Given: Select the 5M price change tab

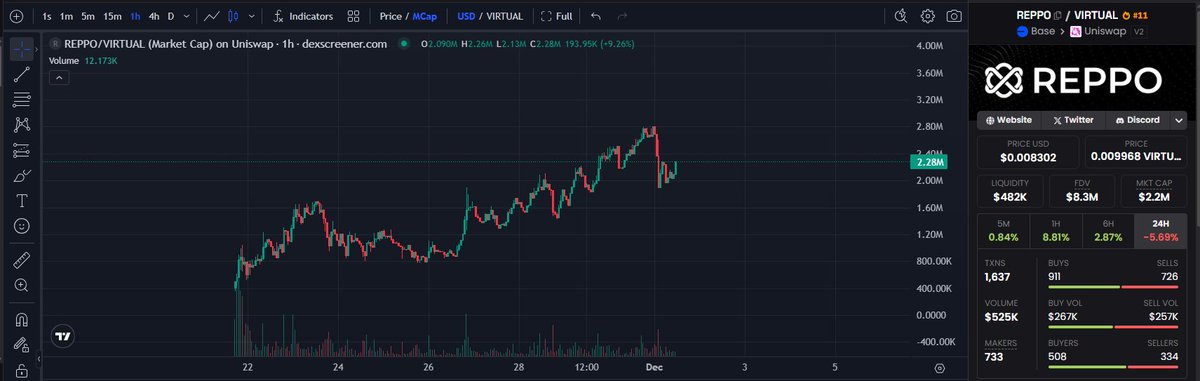Looking at the screenshot, I should (x=1003, y=230).
